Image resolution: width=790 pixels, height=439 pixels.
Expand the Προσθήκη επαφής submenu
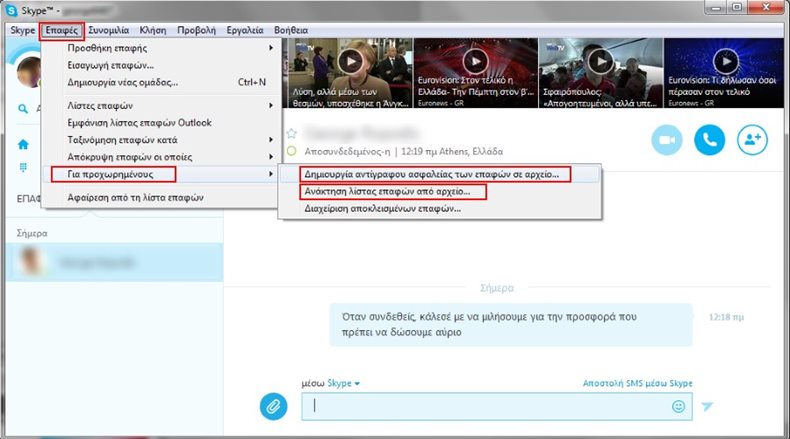pyautogui.click(x=161, y=48)
